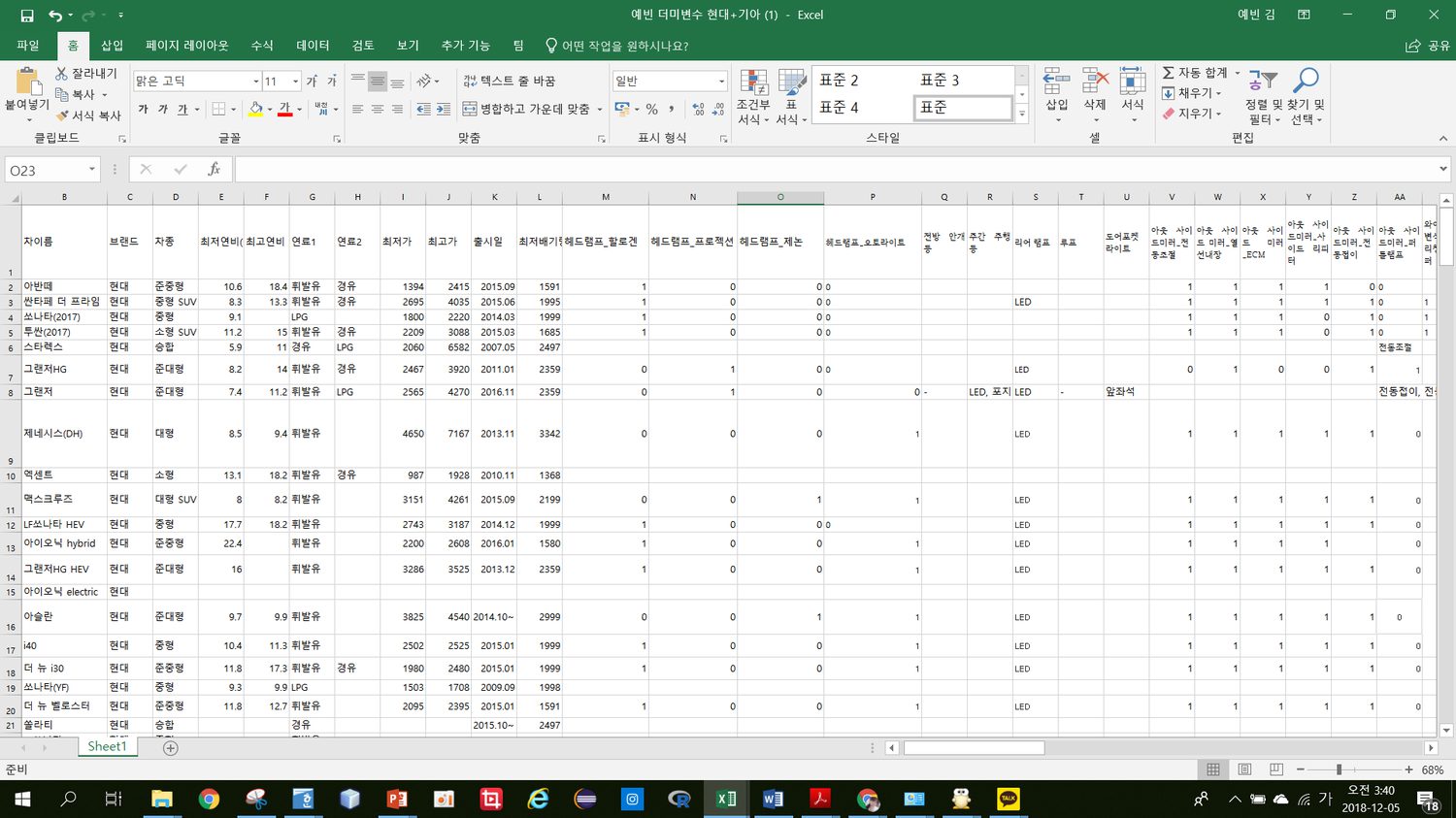Click the insert function fx icon
Image resolution: width=1456 pixels, height=818 pixels.
pos(214,170)
